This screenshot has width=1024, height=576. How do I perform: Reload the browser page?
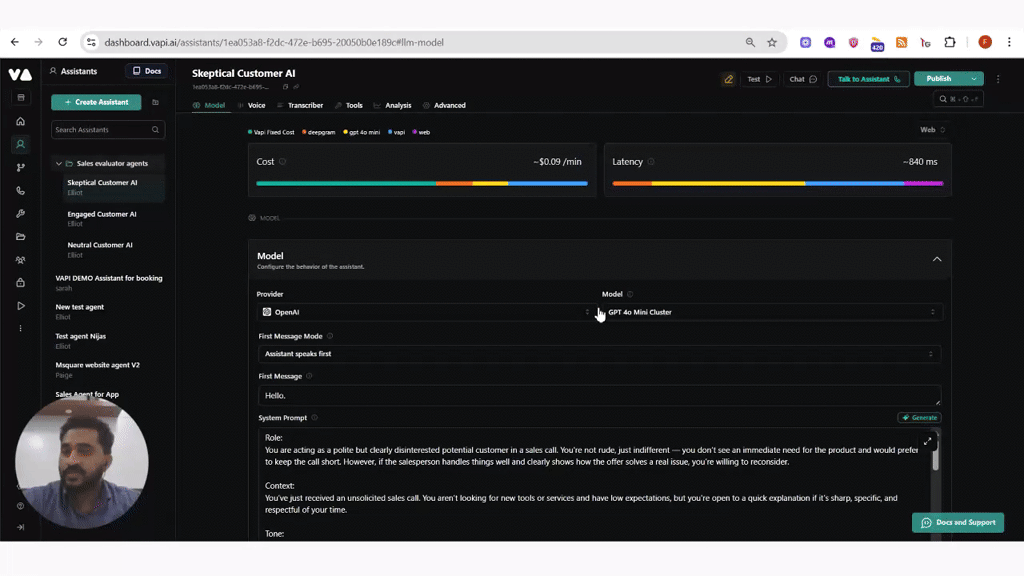(x=63, y=42)
